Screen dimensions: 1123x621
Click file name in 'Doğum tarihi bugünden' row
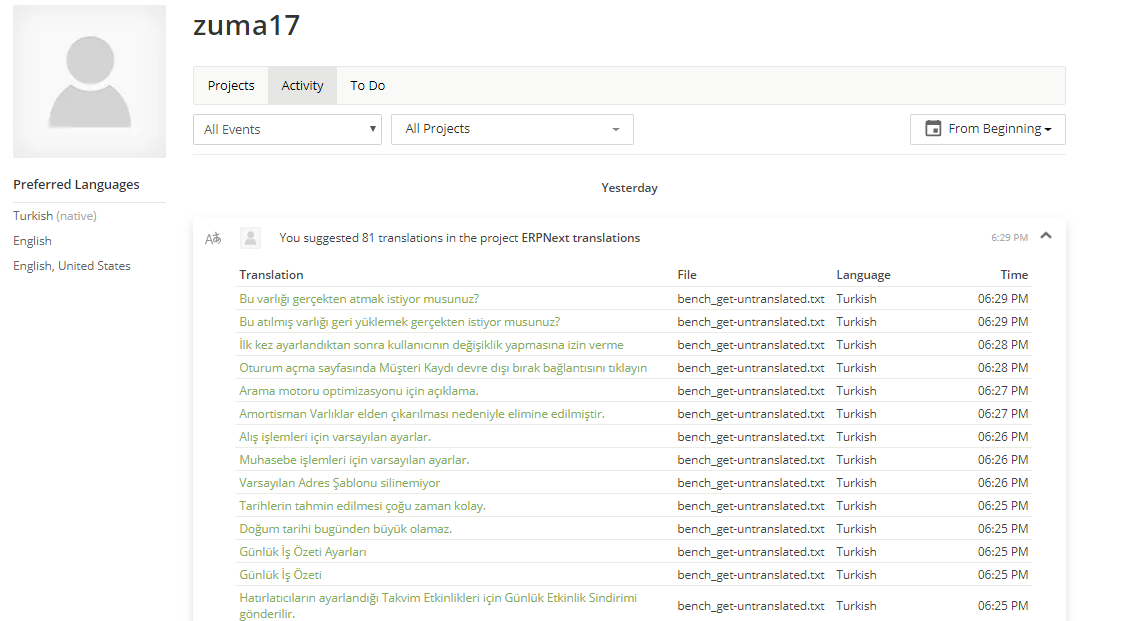click(x=751, y=529)
